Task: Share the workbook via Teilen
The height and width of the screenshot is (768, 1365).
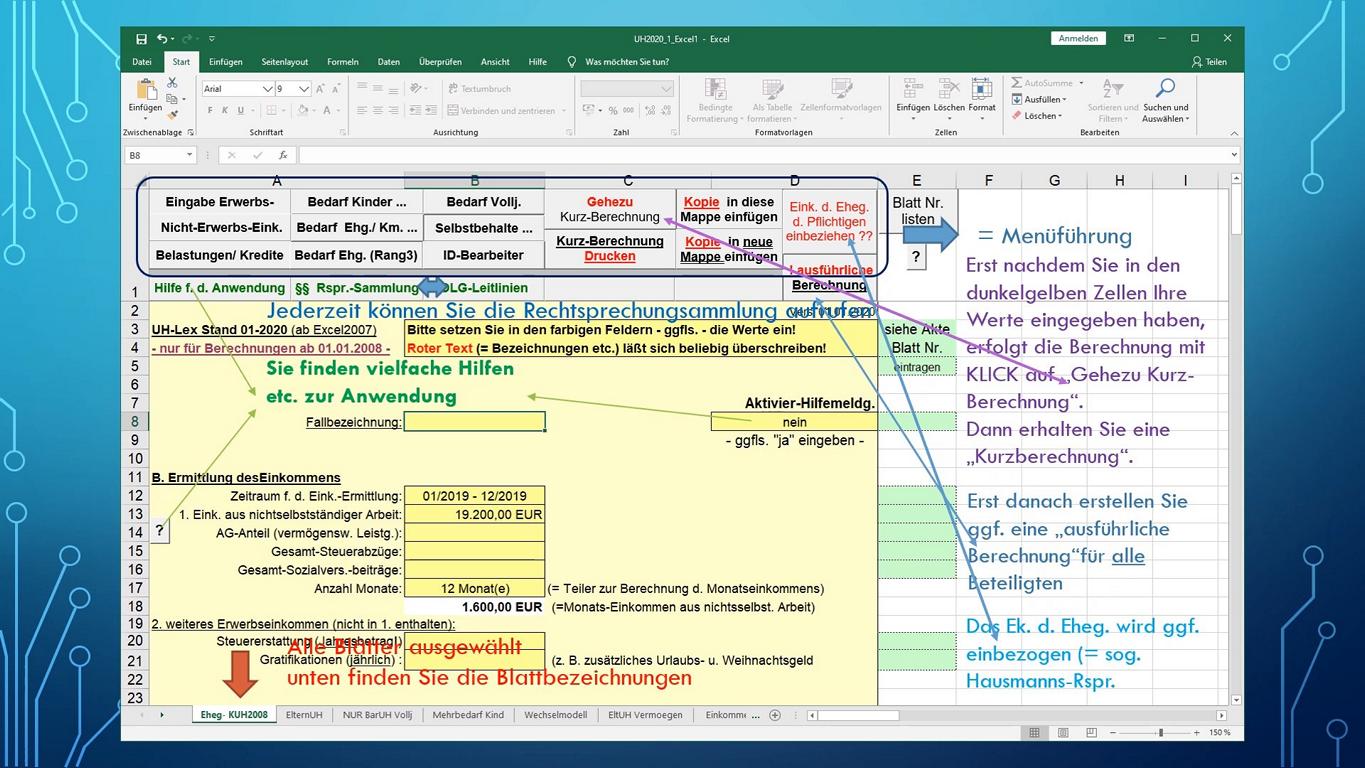Action: click(1210, 62)
